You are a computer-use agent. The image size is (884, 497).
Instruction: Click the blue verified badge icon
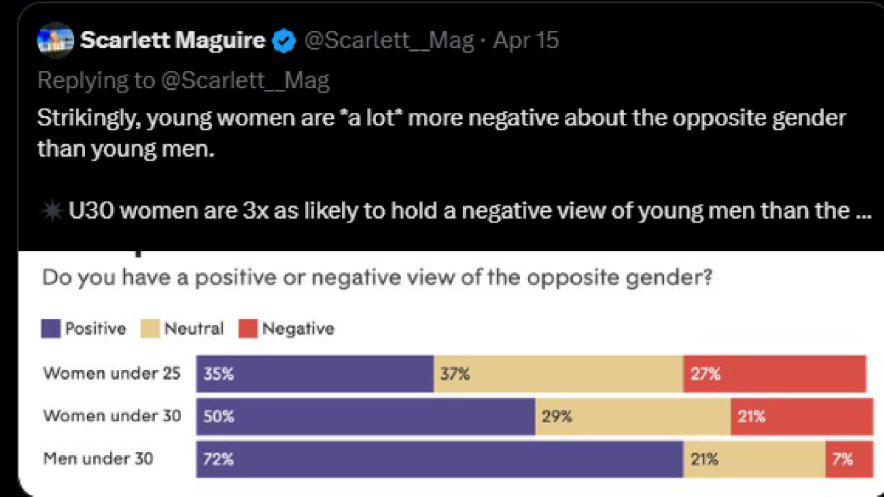pos(284,41)
